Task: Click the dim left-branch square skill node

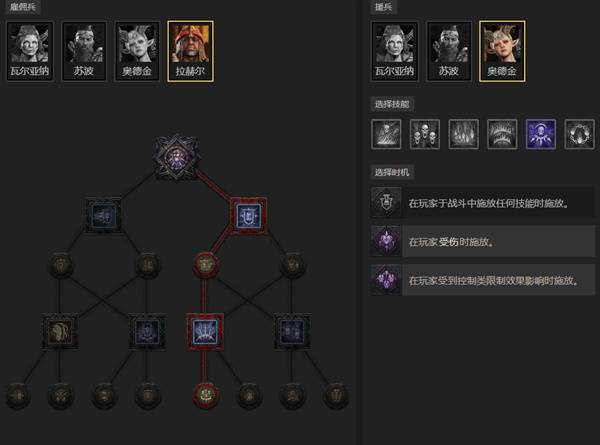Action: point(103,216)
